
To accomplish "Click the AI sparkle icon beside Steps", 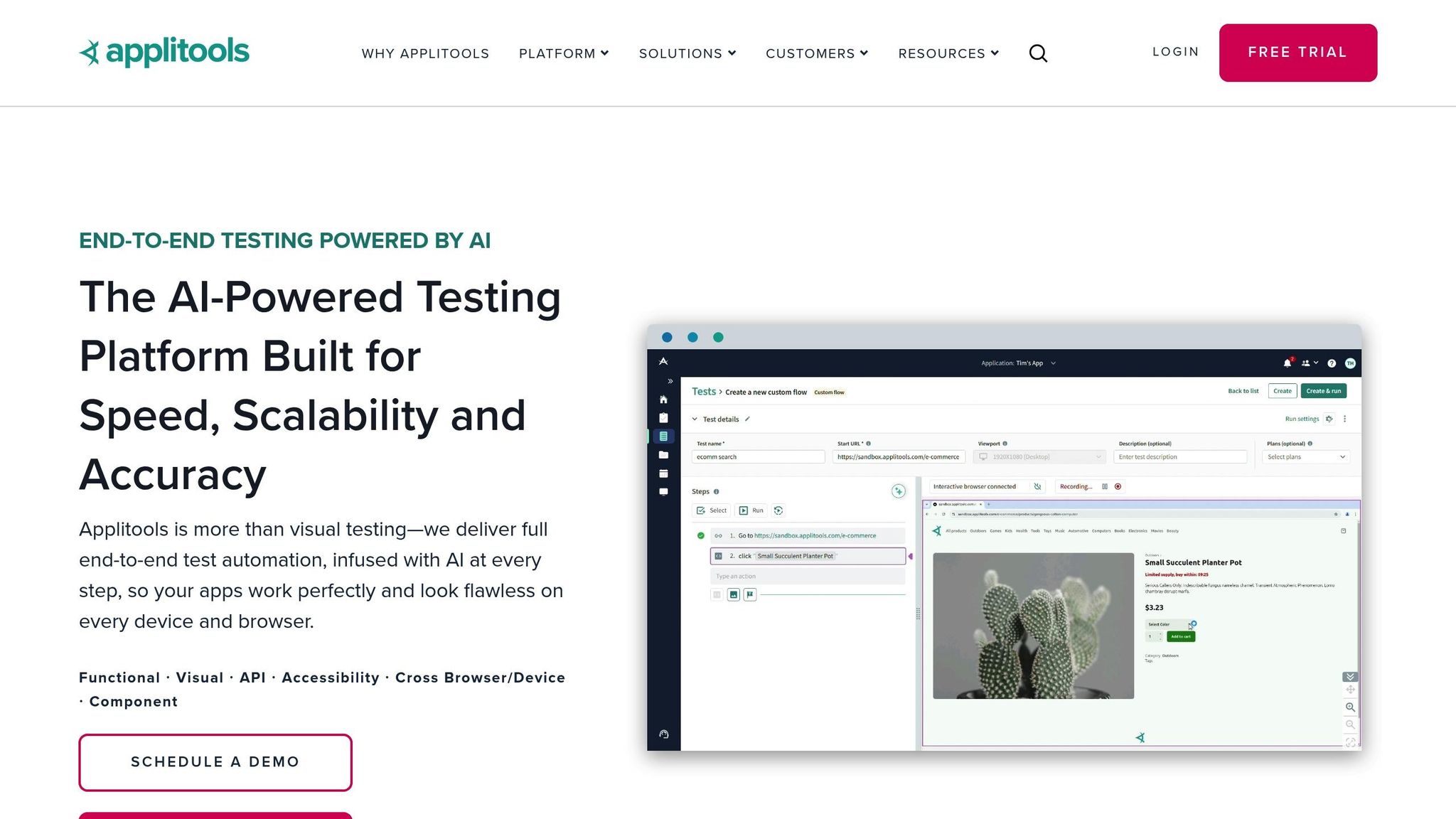I will point(899,491).
